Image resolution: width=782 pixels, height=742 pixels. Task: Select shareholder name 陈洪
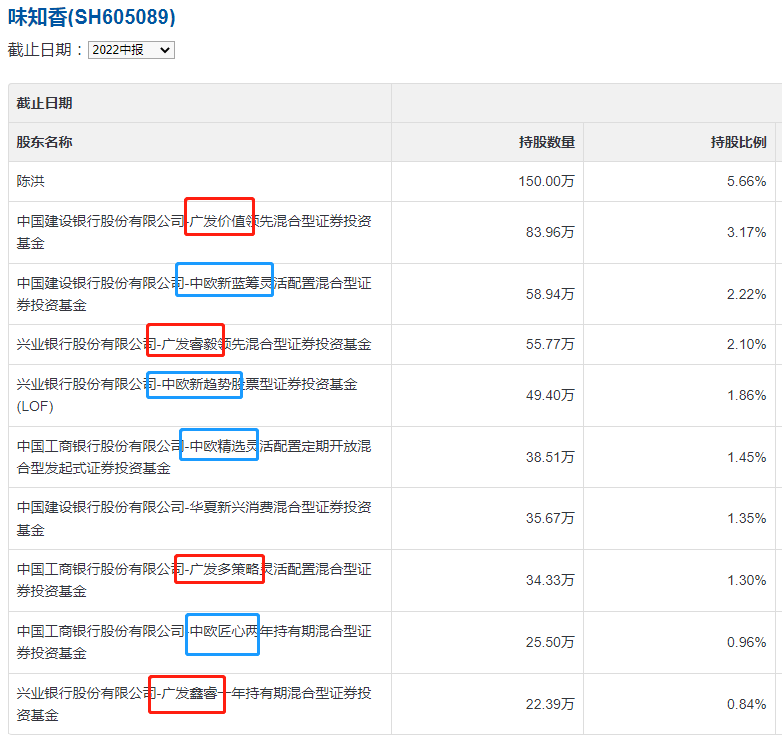click(30, 181)
